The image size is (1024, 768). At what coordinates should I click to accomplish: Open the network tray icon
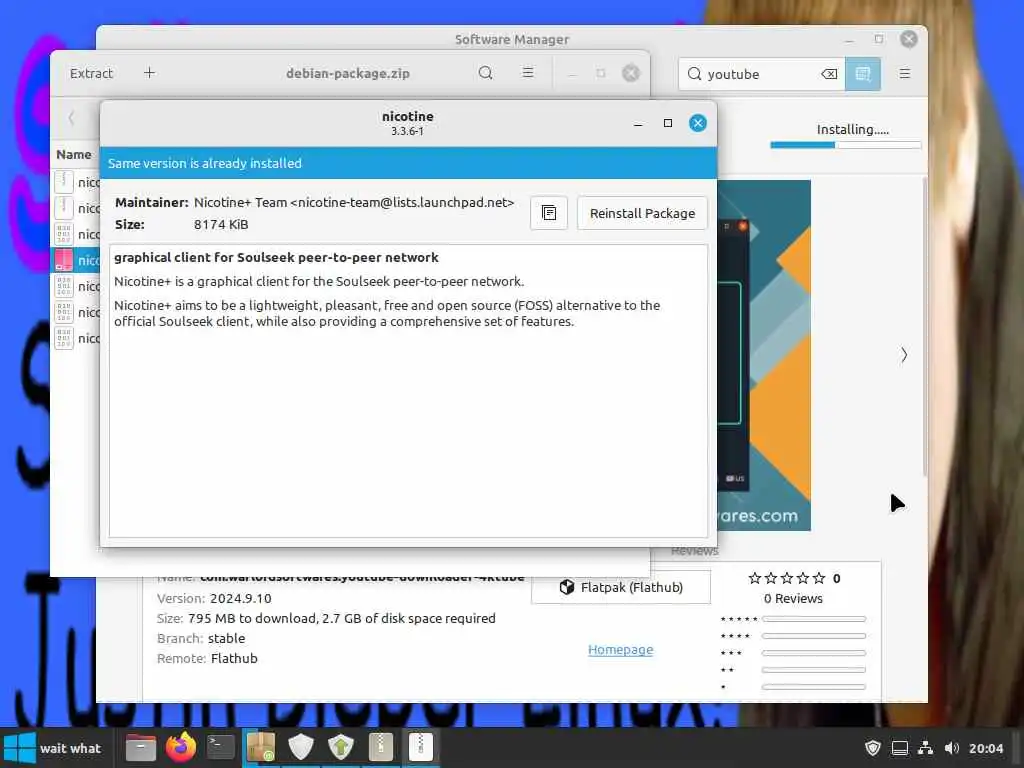(925, 748)
